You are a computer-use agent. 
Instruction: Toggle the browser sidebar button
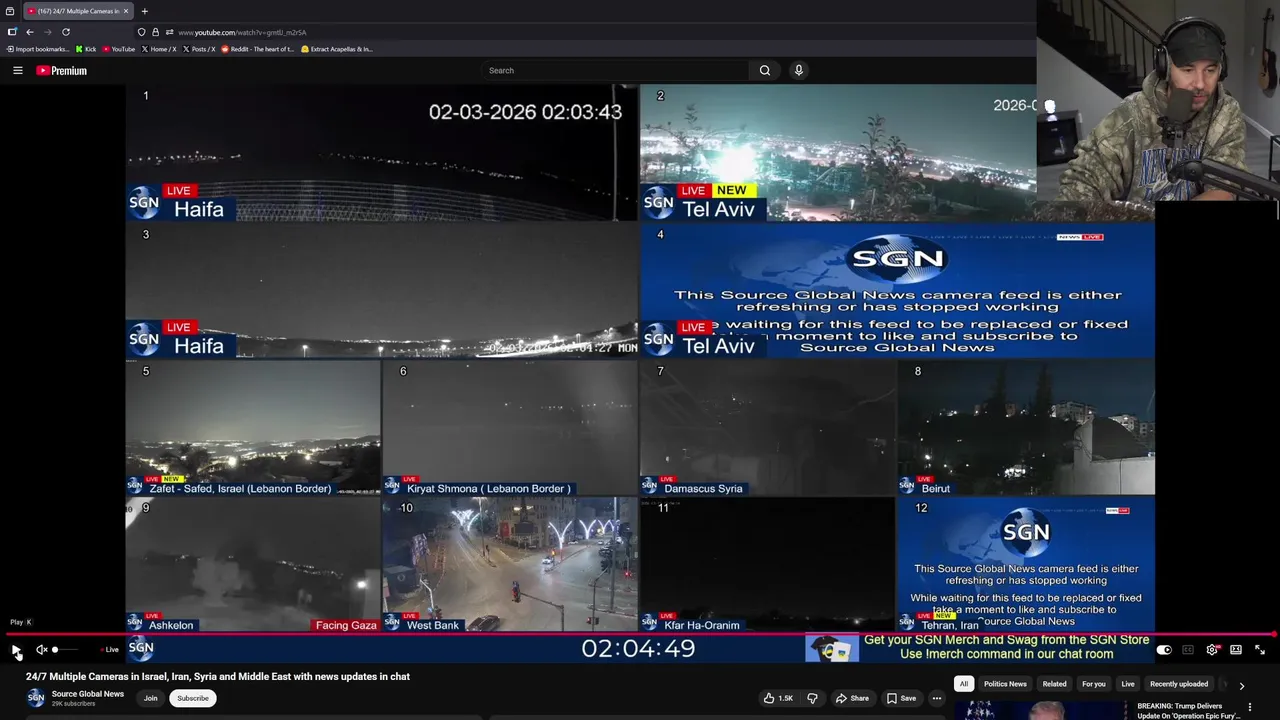tap(12, 32)
